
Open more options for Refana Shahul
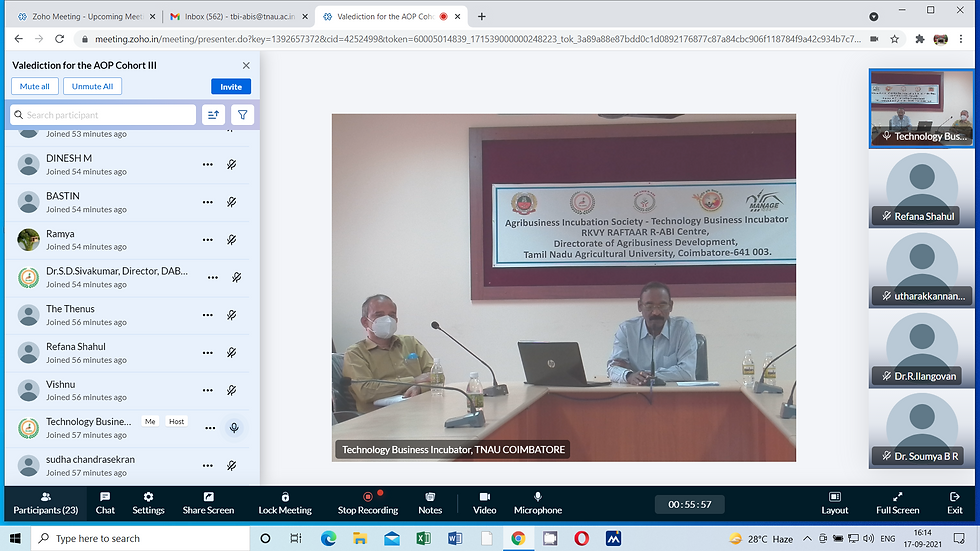tap(208, 353)
